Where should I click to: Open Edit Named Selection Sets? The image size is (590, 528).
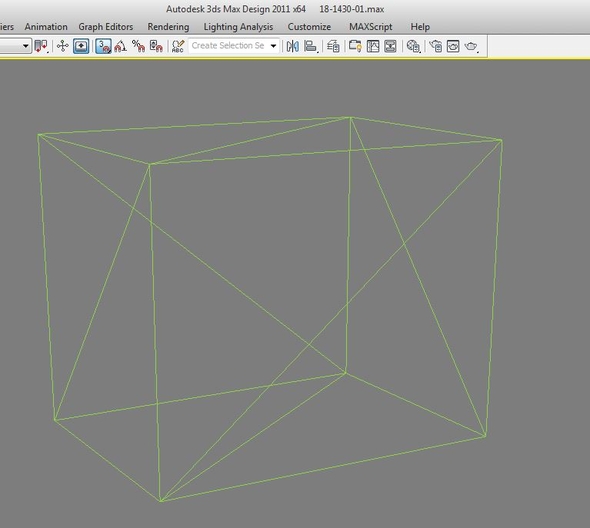click(178, 46)
